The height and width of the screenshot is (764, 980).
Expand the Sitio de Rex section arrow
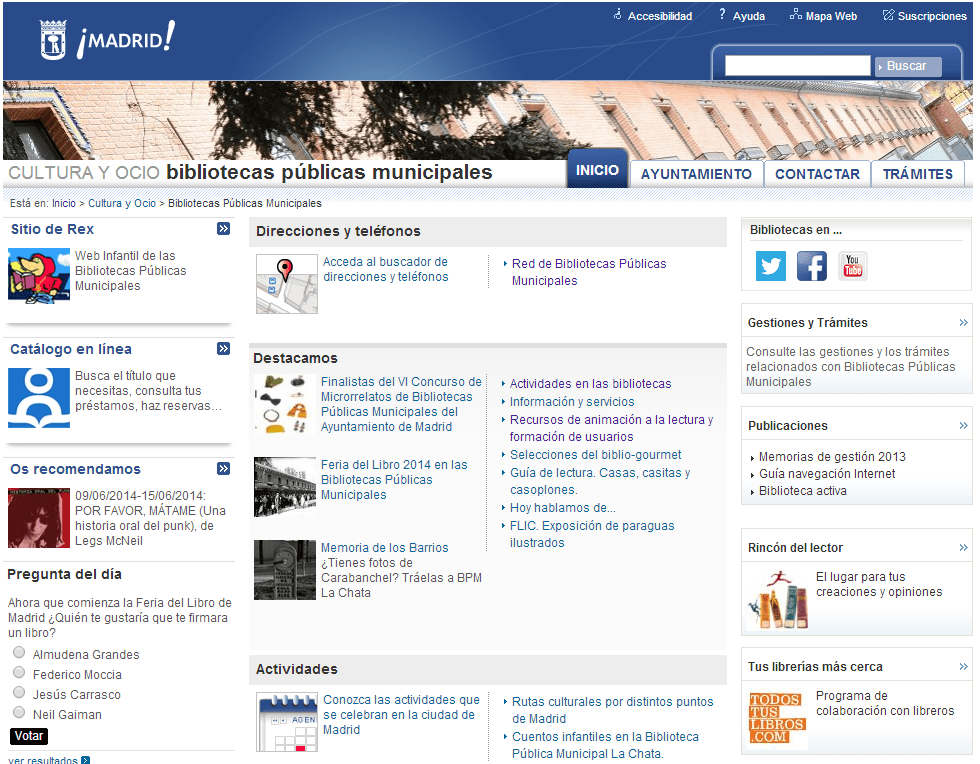tap(224, 229)
